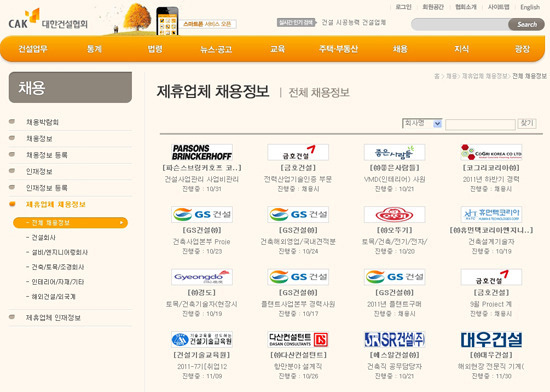
Task: Open 채용박람회 in the sidebar
Action: [x=42, y=122]
